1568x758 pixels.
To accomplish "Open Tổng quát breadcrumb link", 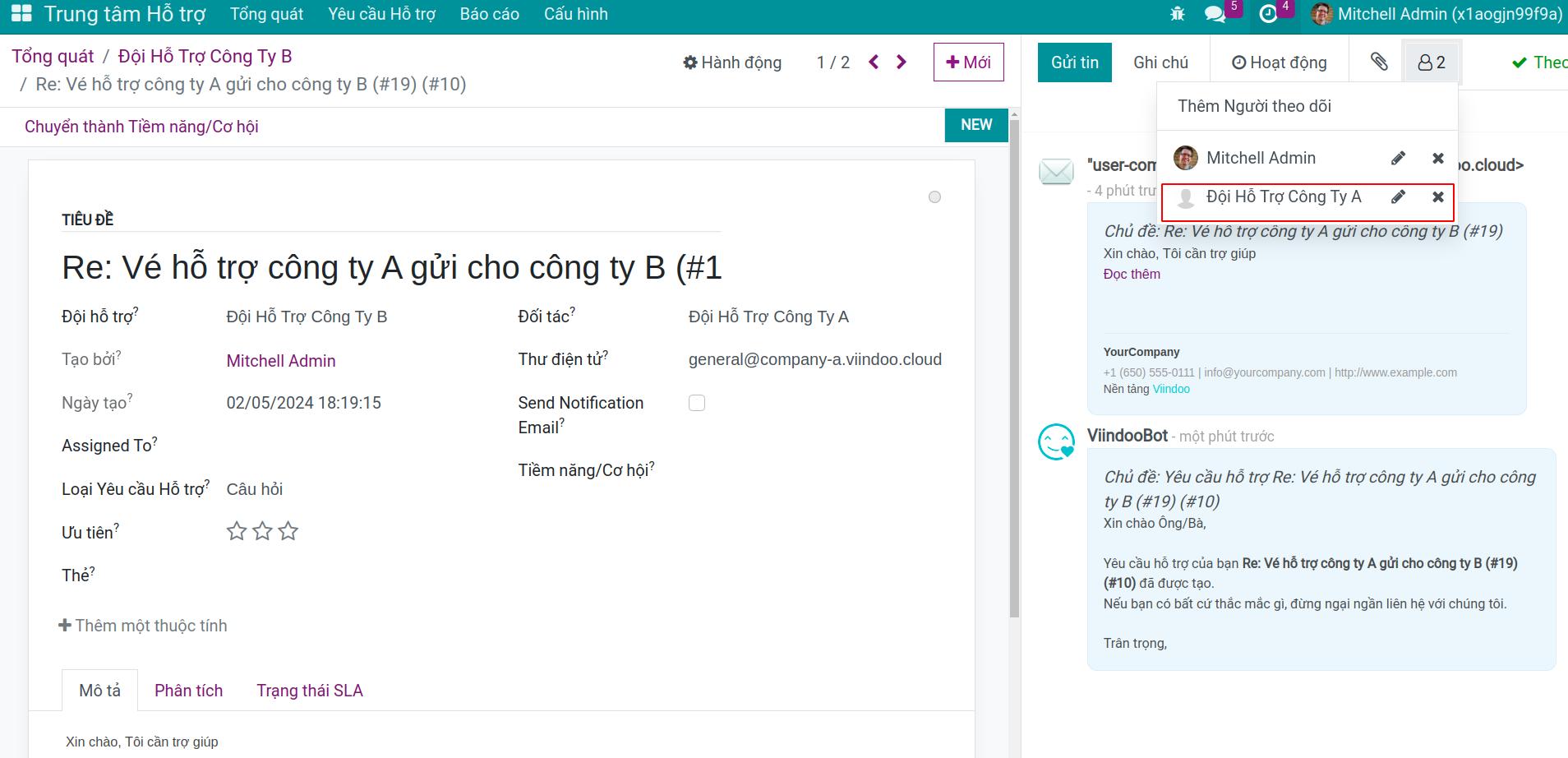I will (53, 56).
